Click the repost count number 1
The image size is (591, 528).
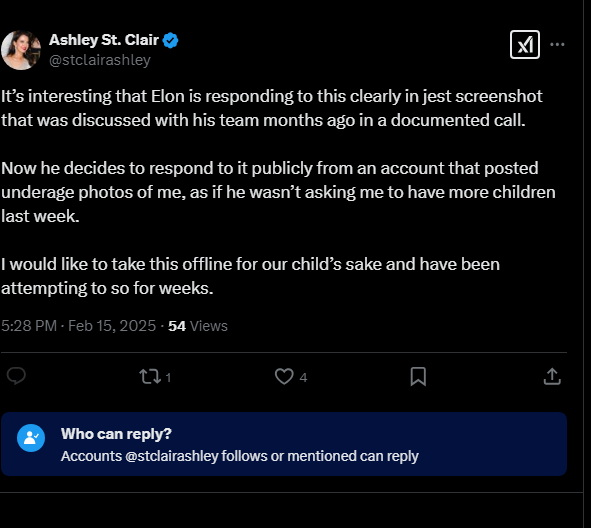tap(168, 378)
